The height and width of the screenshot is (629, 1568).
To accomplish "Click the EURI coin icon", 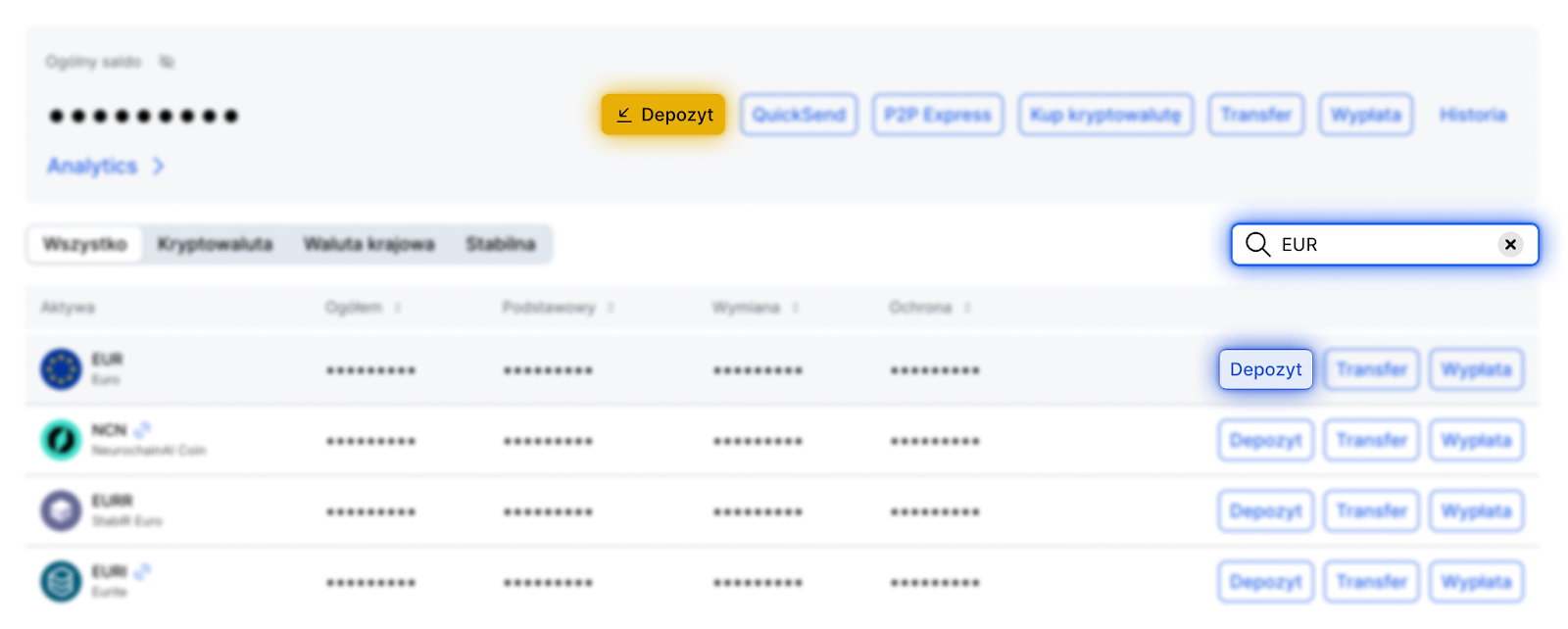I will pyautogui.click(x=61, y=581).
